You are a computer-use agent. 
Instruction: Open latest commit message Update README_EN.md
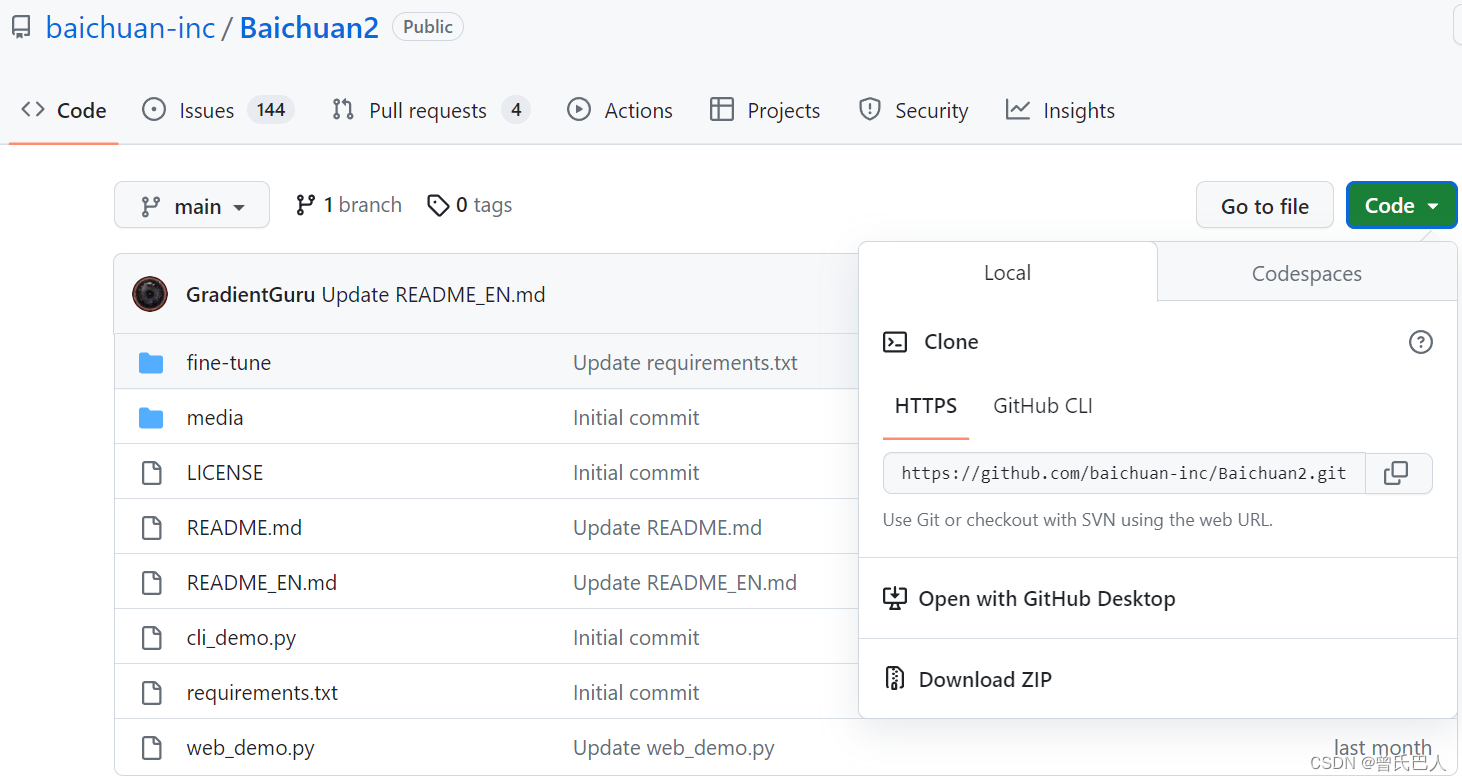coord(433,295)
